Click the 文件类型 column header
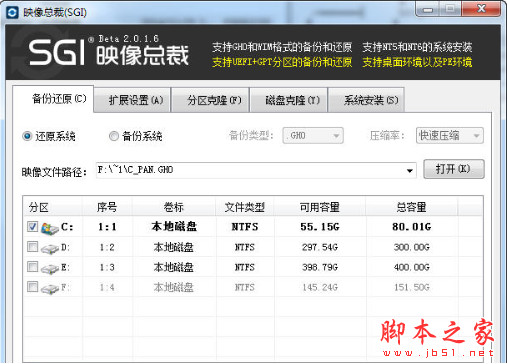507x364 pixels. click(x=245, y=207)
